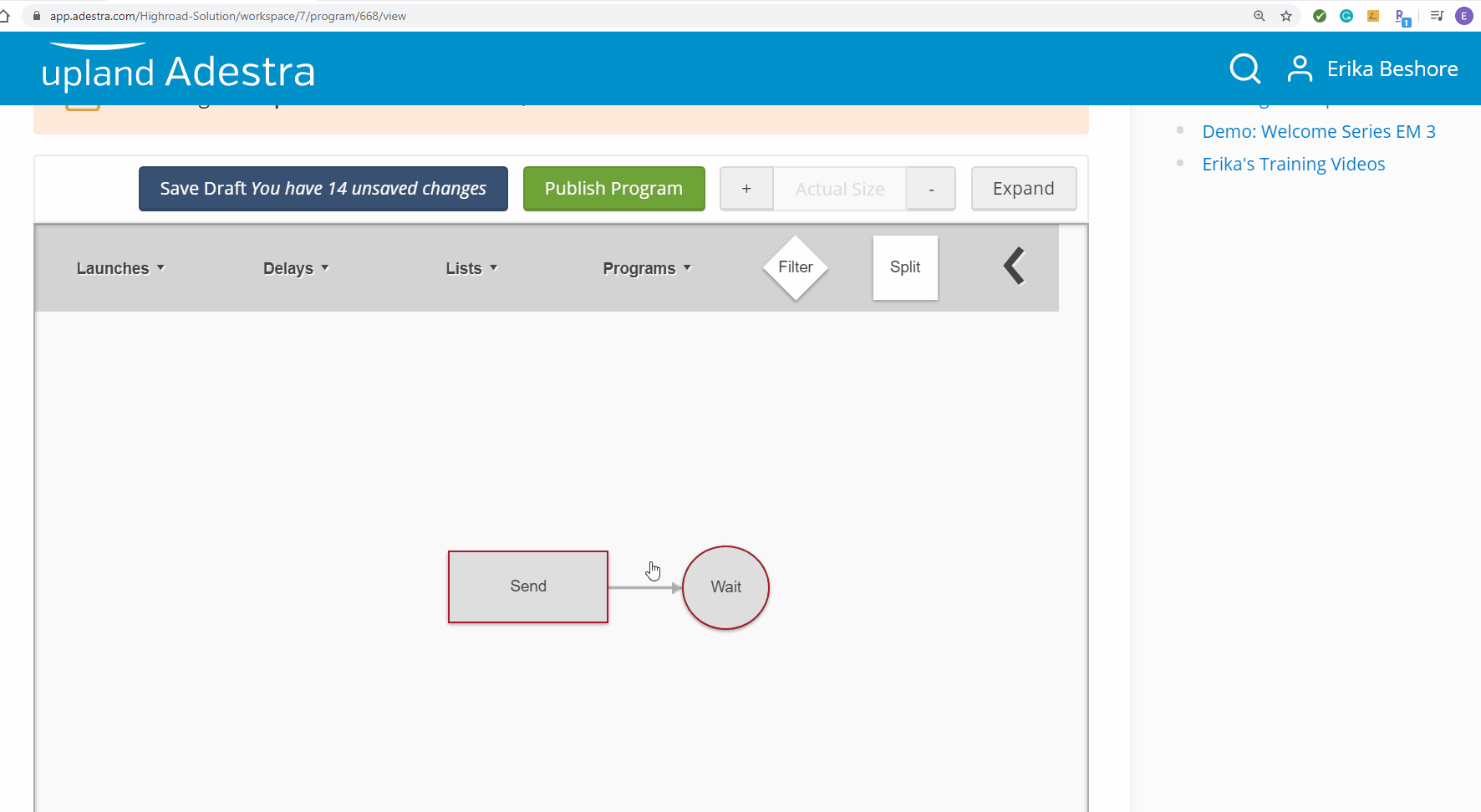This screenshot has height=812, width=1481.
Task: Click the search magnifier icon in header
Action: (1244, 69)
